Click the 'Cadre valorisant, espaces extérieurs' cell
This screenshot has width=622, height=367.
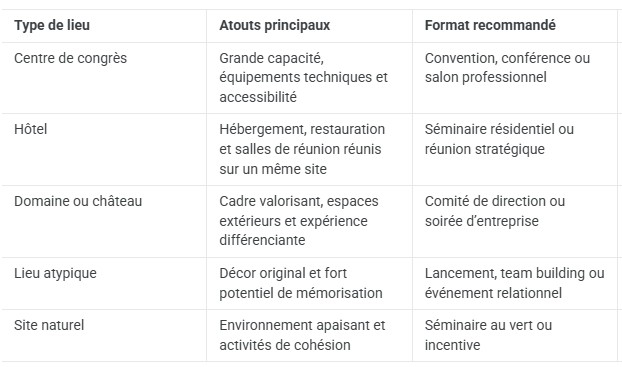pyautogui.click(x=299, y=221)
